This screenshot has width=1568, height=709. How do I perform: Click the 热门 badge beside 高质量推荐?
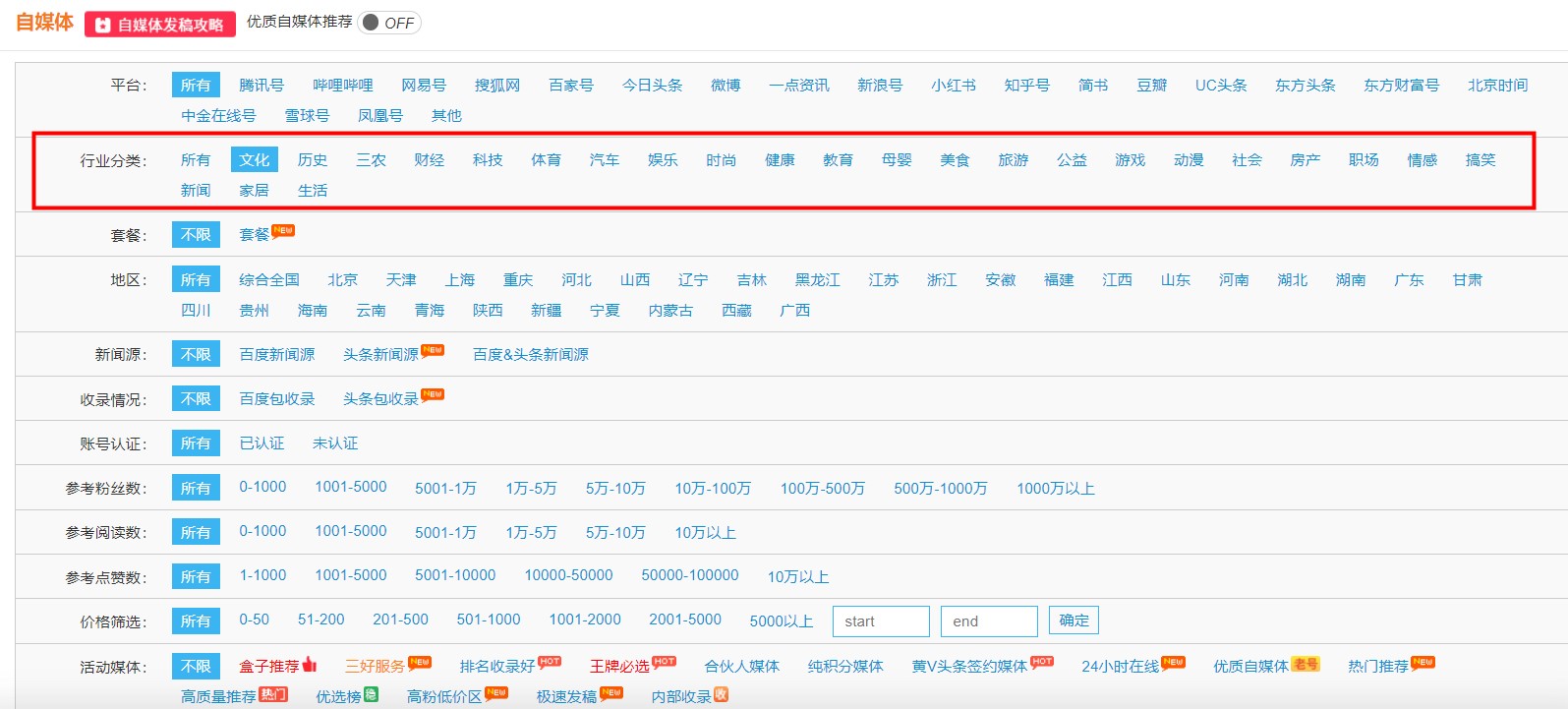click(273, 694)
